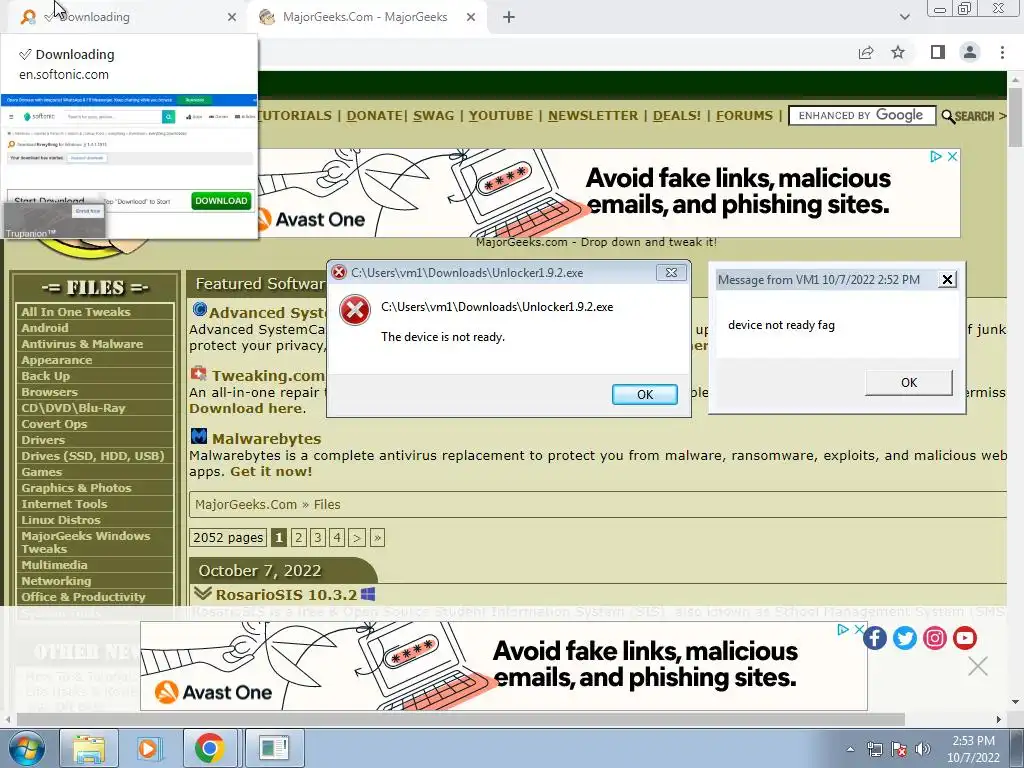Open Windows Start orb
The width and height of the screenshot is (1024, 768).
[x=27, y=748]
